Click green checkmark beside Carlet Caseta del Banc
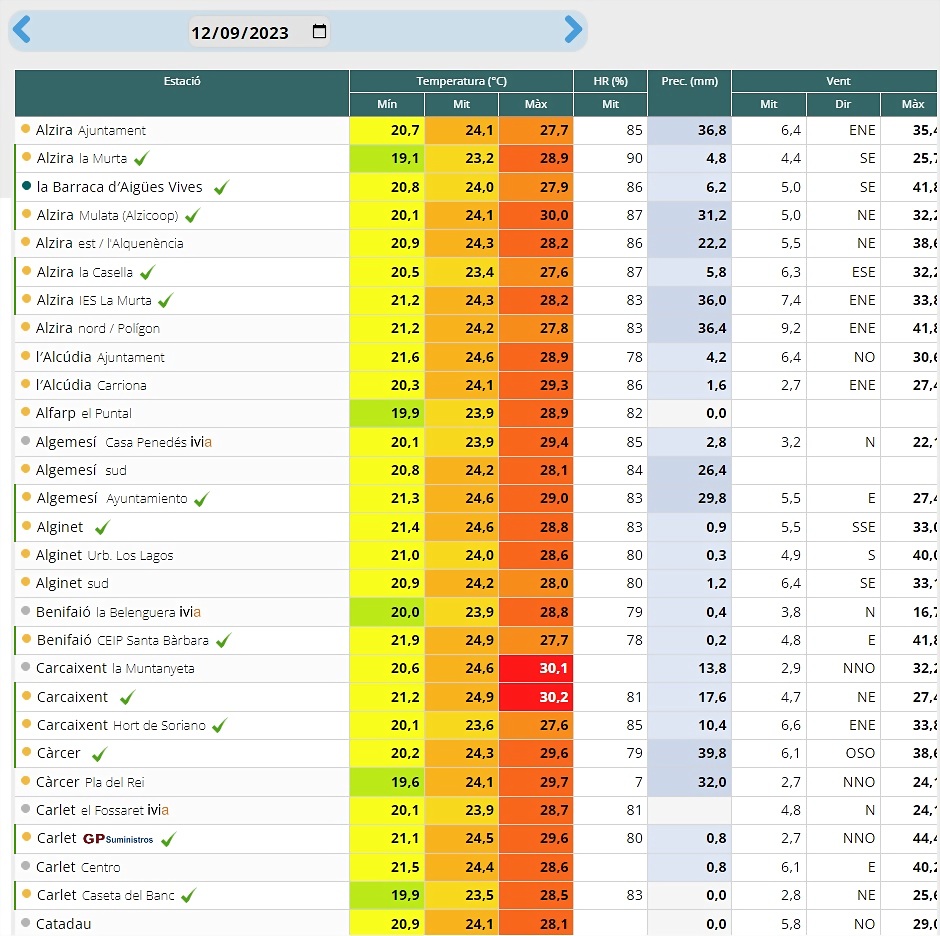Screen dimensions: 940x936 coord(188,896)
